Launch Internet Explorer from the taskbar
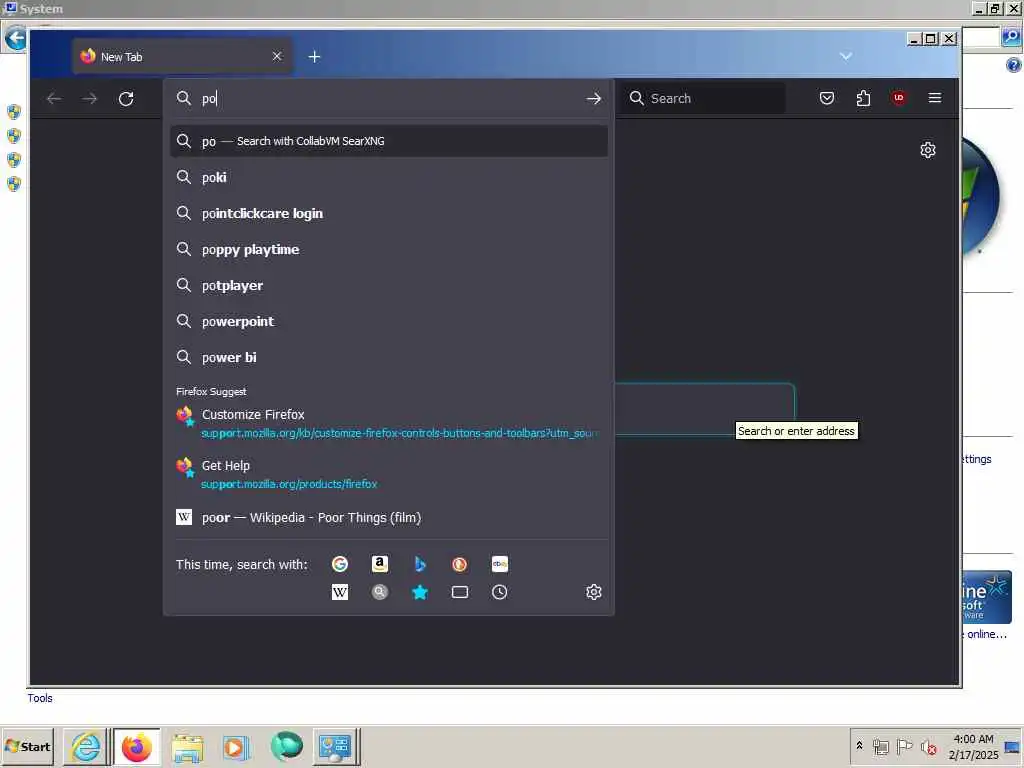The image size is (1024, 768). tap(86, 746)
